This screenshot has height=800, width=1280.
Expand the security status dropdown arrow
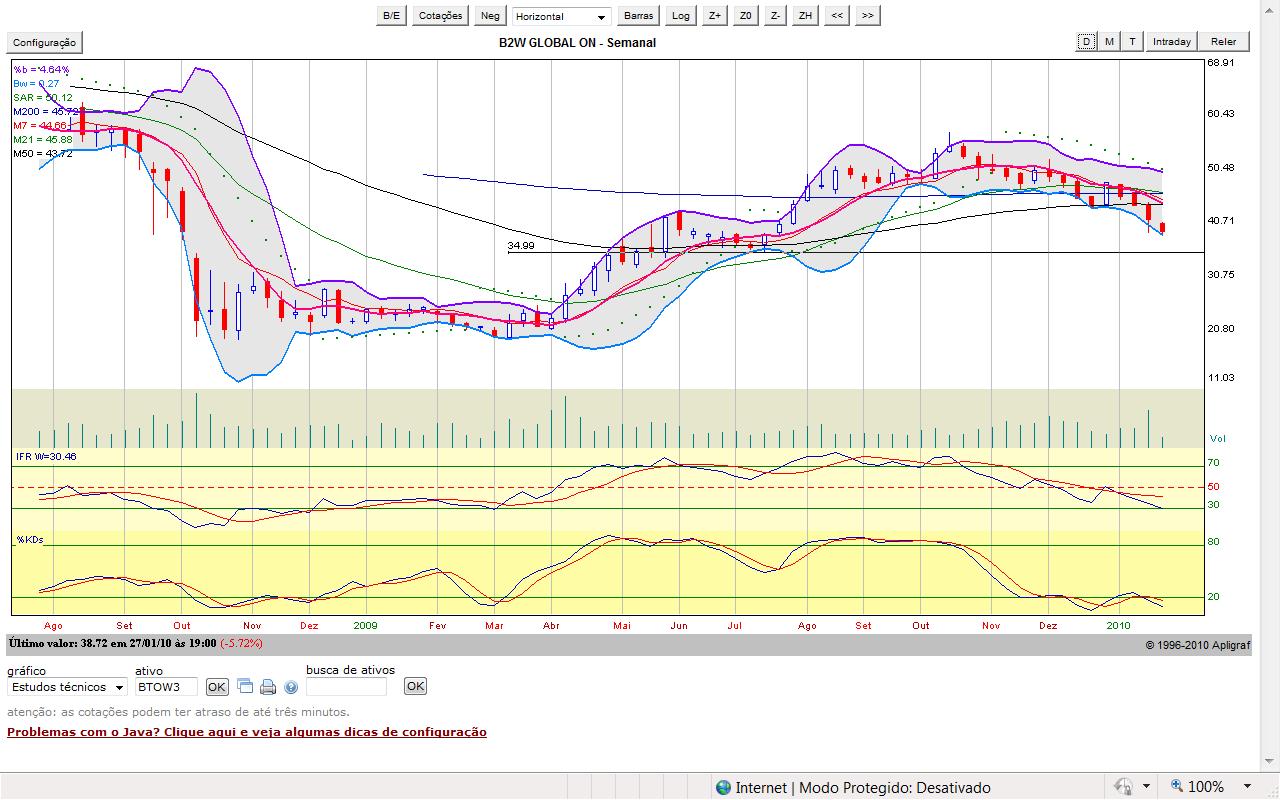[x=1147, y=787]
